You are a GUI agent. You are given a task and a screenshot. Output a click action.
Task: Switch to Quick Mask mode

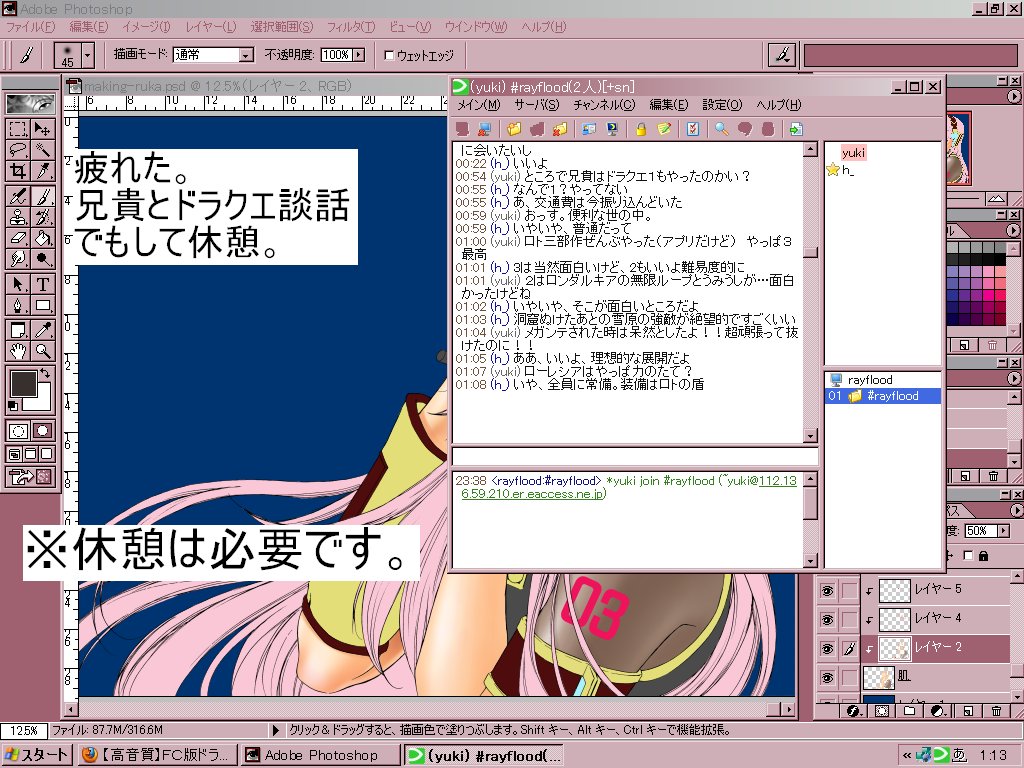pyautogui.click(x=42, y=431)
